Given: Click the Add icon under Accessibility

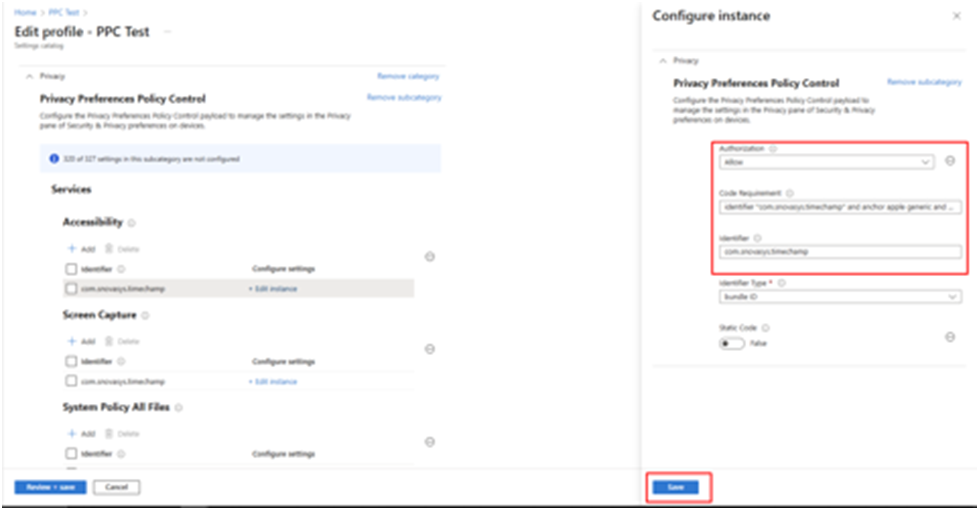Looking at the screenshot, I should [x=71, y=248].
